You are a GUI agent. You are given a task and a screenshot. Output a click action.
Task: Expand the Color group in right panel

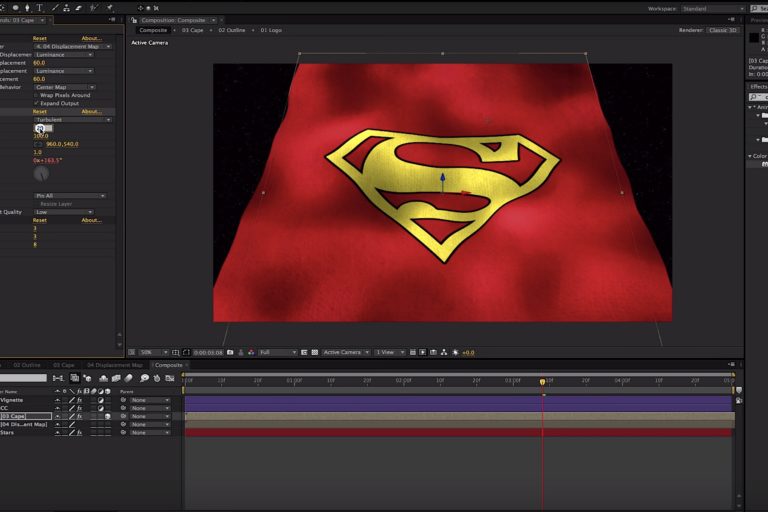point(750,156)
